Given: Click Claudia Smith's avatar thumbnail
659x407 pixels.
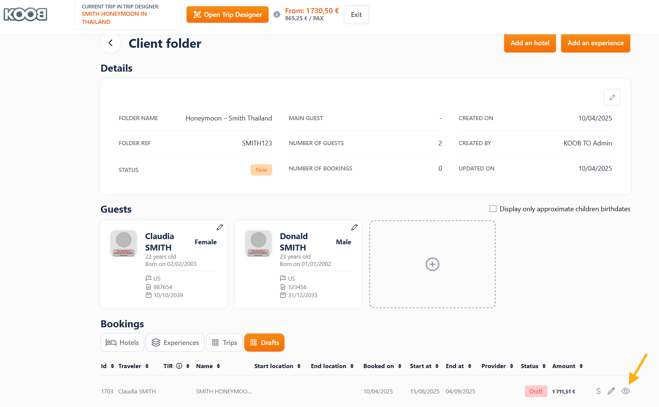Looking at the screenshot, I should coord(124,244).
